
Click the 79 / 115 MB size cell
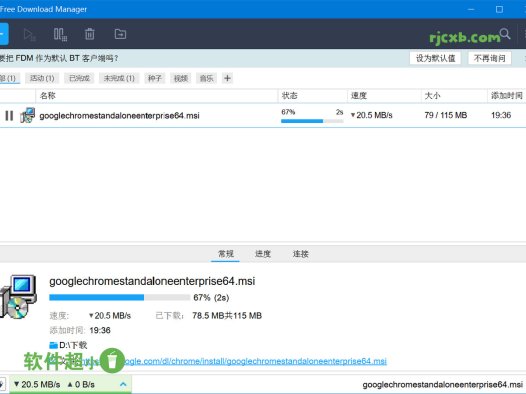tap(445, 115)
